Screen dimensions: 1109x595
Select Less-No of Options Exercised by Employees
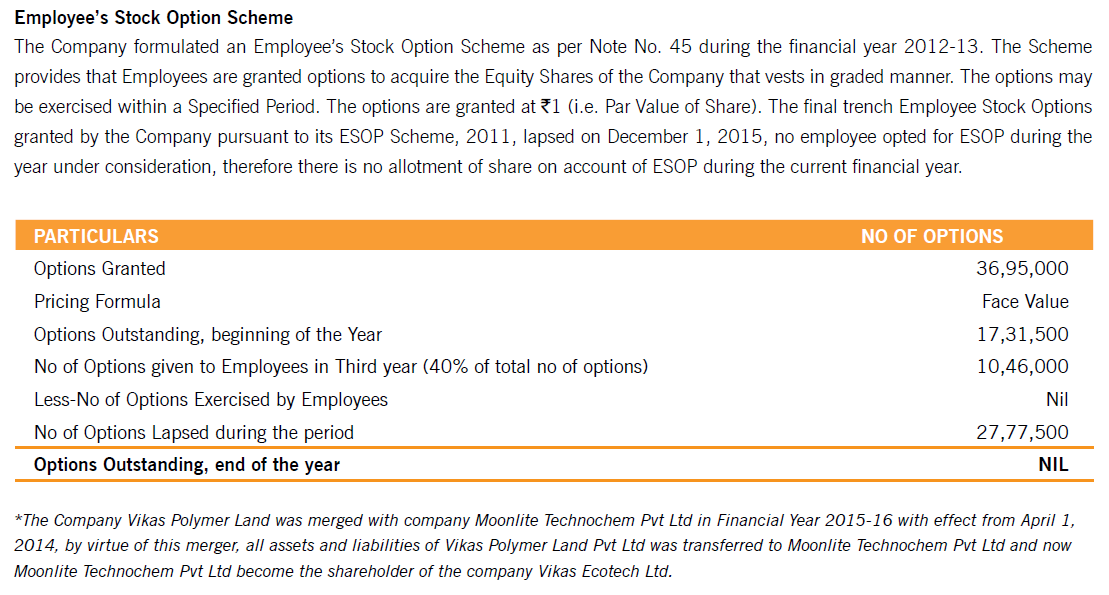click(211, 400)
